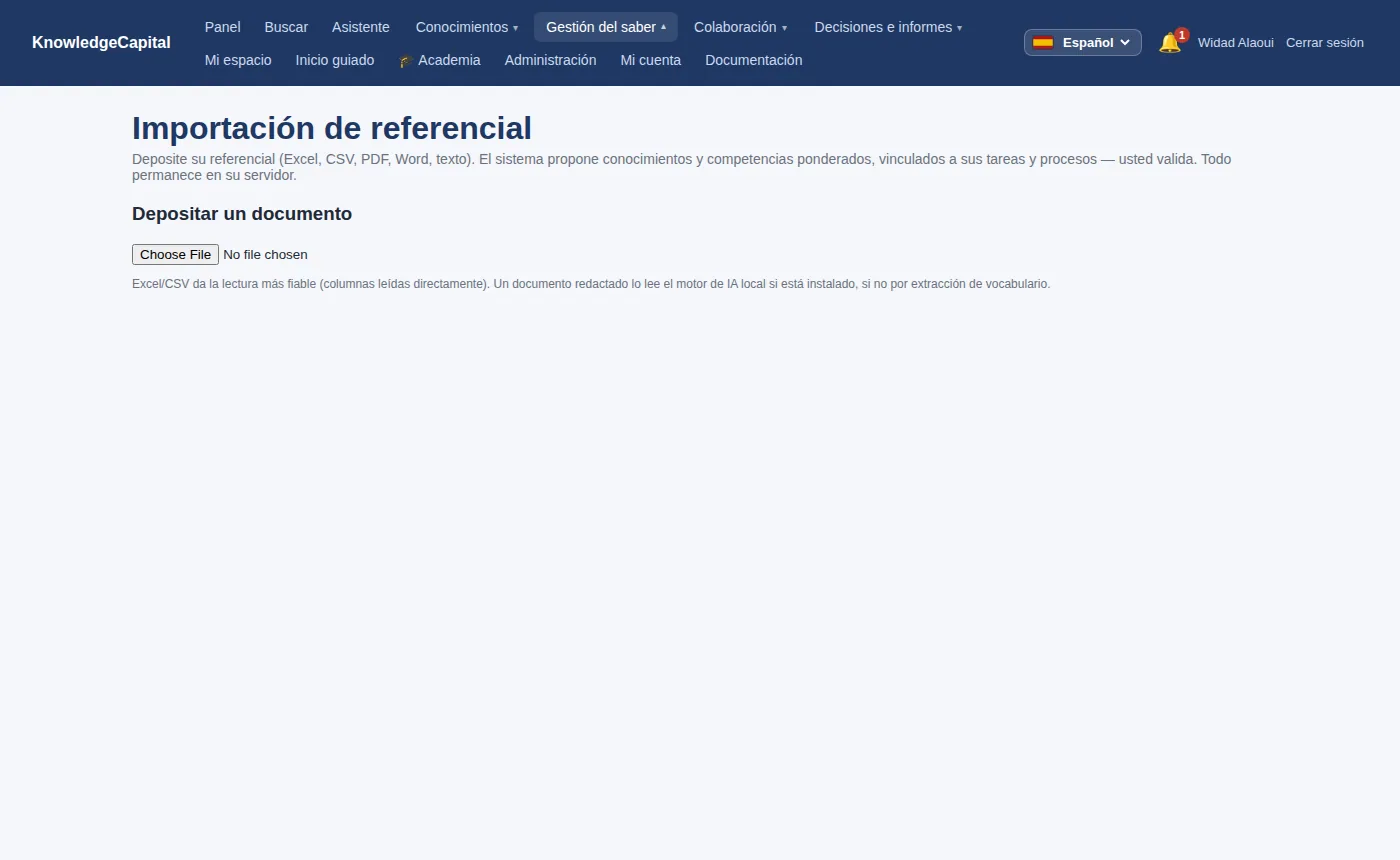
Task: Click the Academia graduation cap icon
Action: [x=406, y=61]
